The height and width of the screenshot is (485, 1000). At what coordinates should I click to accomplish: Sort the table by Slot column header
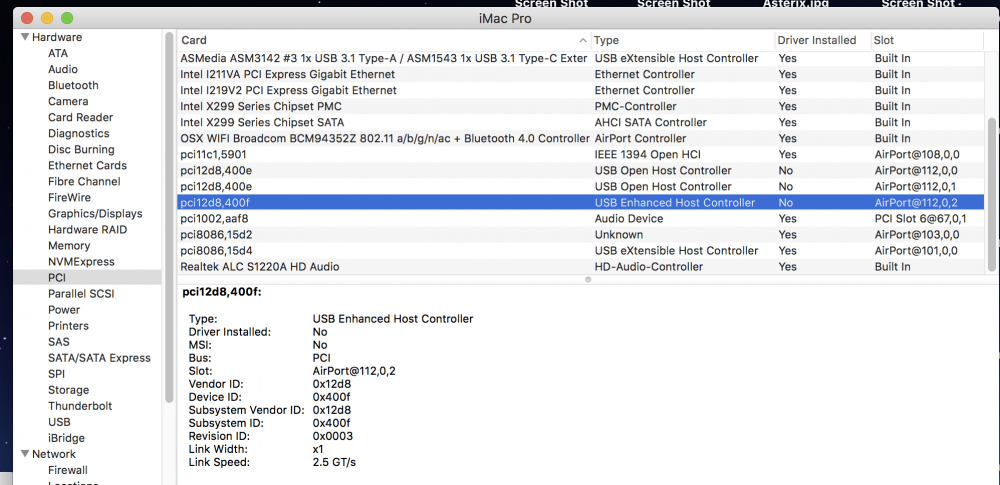[928, 40]
